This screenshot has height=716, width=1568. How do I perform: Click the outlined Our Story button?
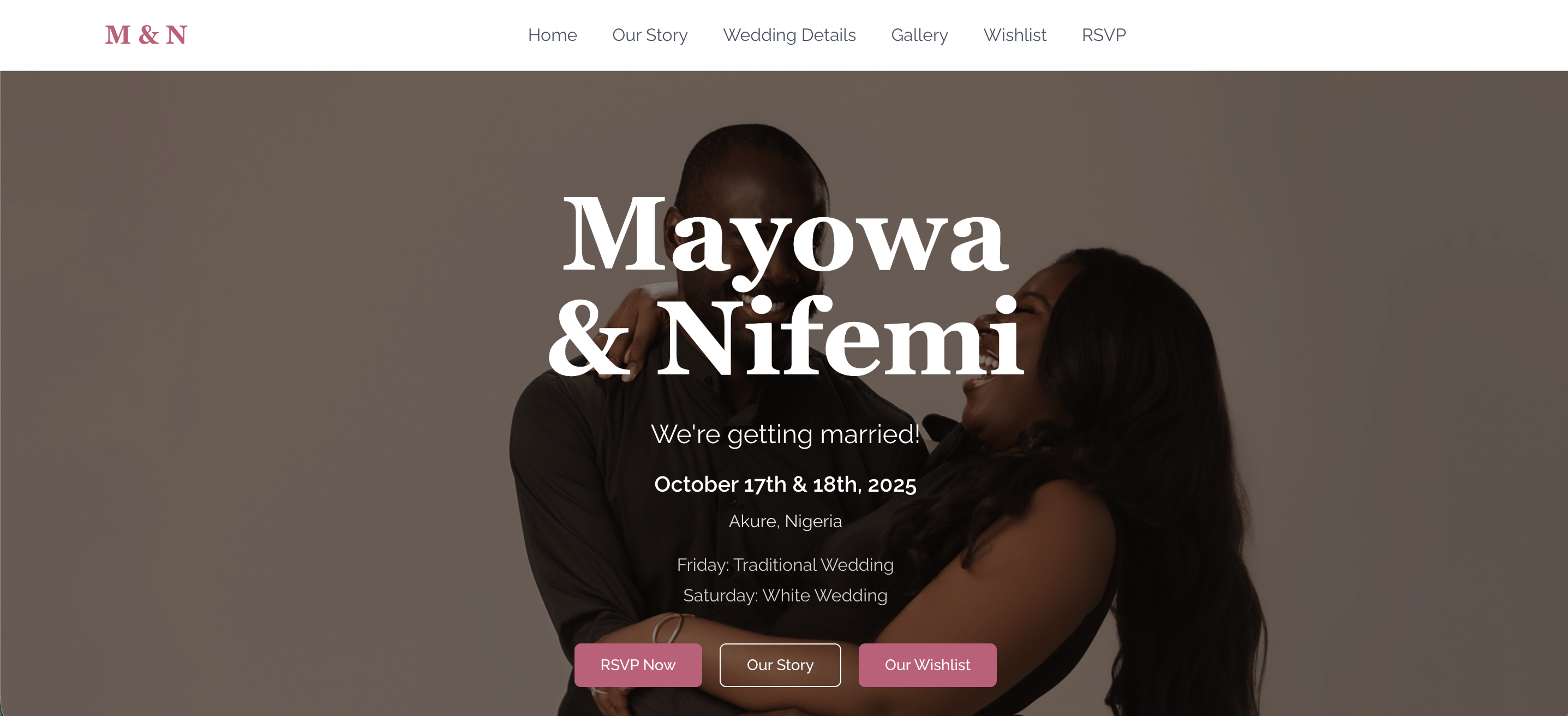(780, 665)
